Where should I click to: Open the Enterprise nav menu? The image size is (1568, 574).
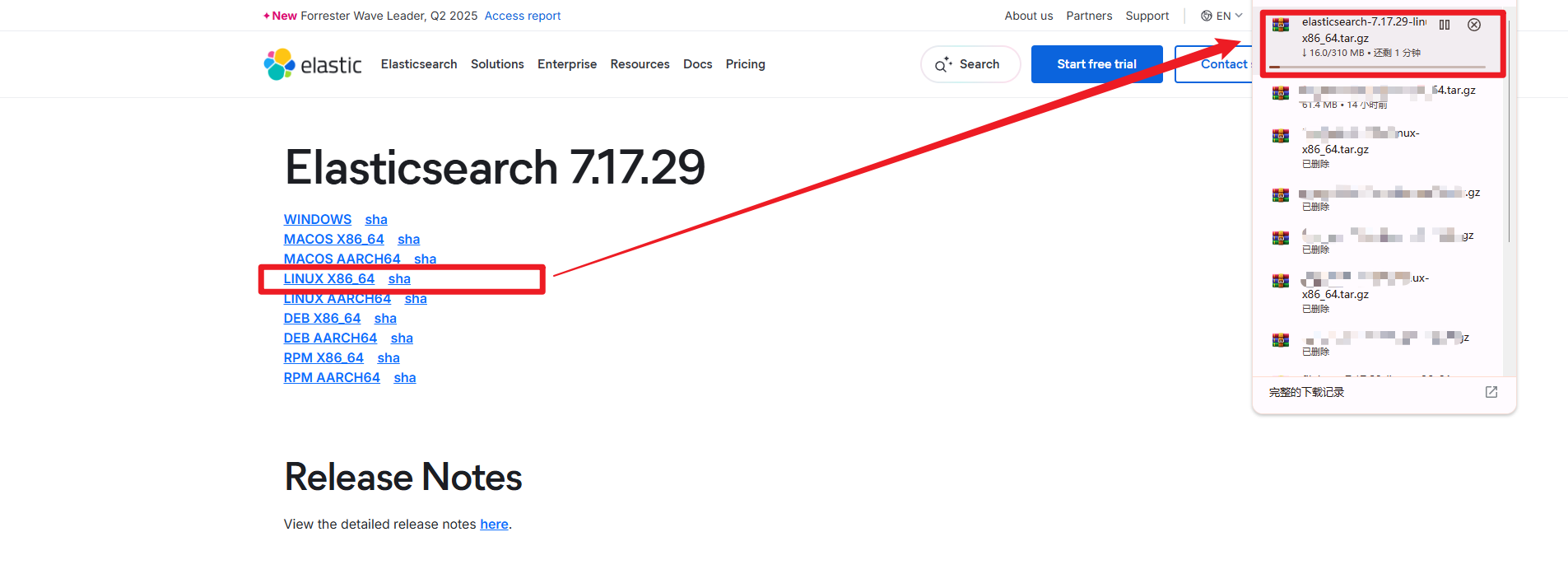coord(567,64)
